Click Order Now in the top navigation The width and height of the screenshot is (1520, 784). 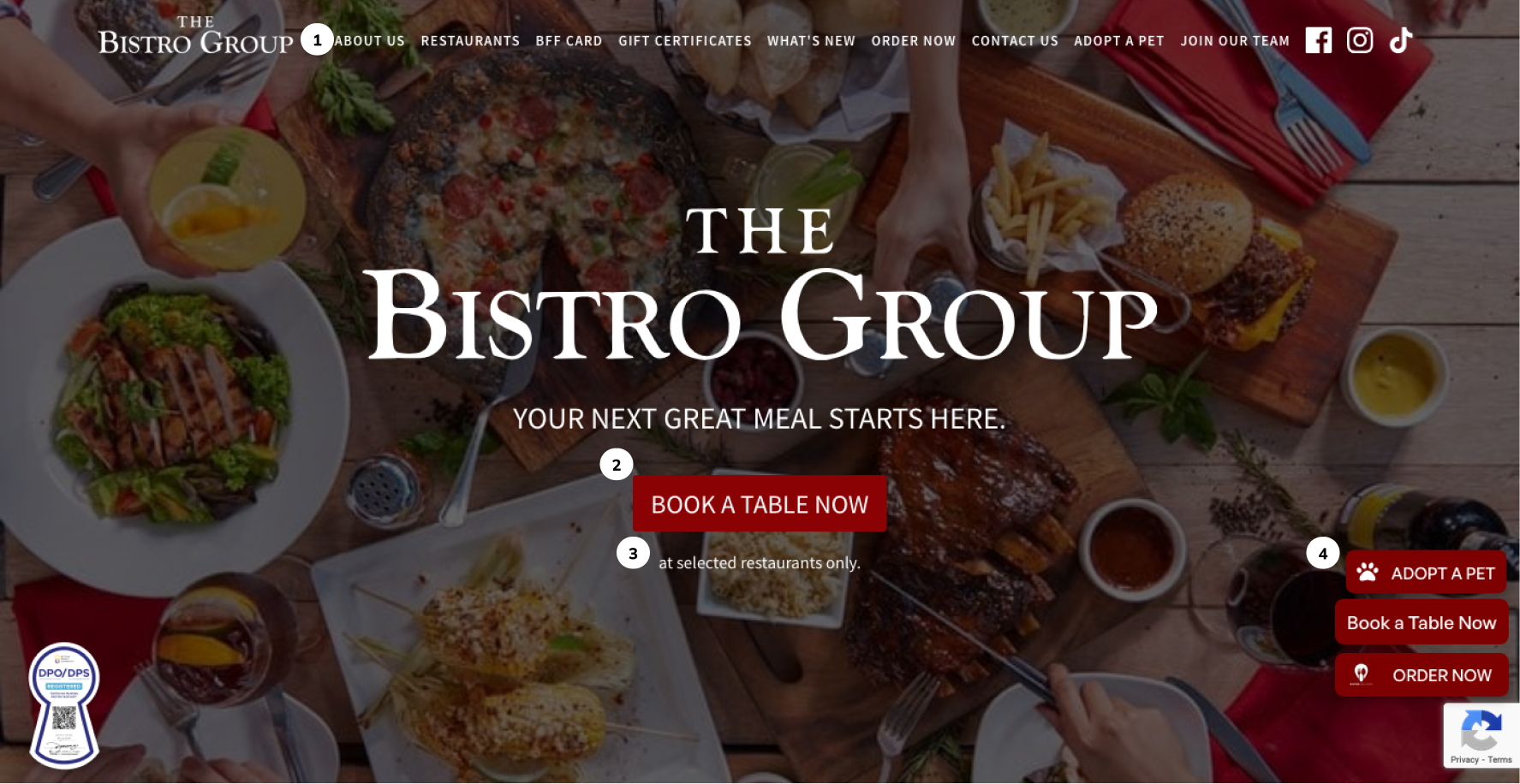point(913,41)
